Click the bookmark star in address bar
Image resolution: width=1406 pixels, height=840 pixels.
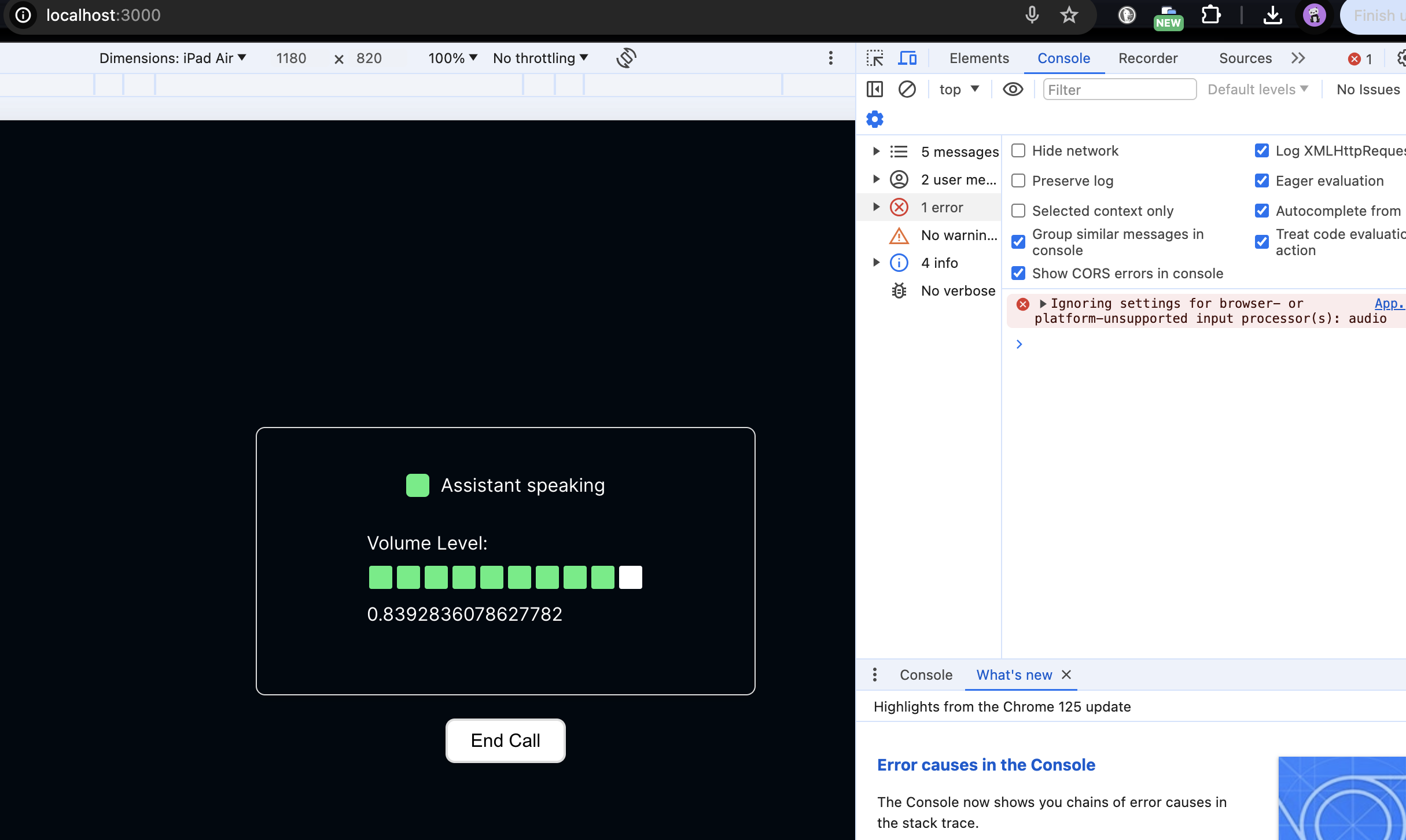pyautogui.click(x=1069, y=16)
